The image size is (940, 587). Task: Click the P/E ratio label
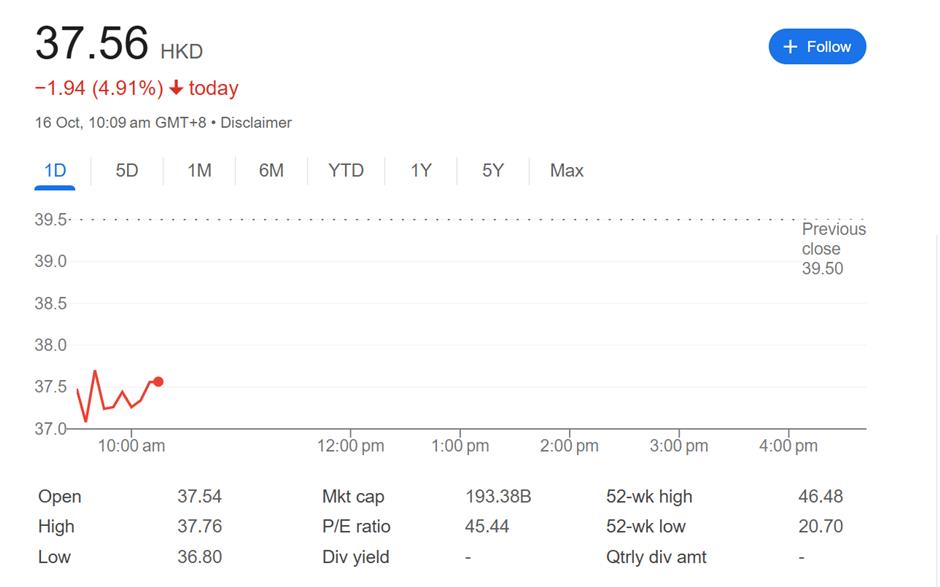356,527
